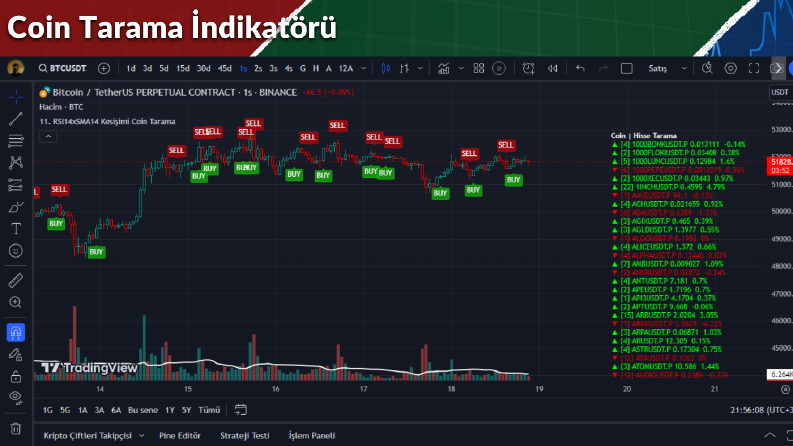This screenshot has height=446, width=793.
Task: Enter fullscreen mode
Action: [x=754, y=68]
